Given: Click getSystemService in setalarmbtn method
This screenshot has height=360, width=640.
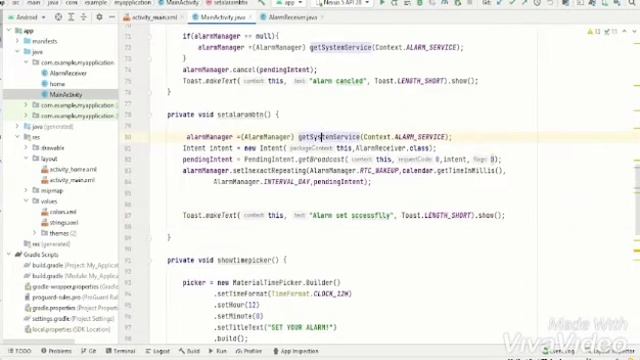Looking at the screenshot, I should 329,137.
